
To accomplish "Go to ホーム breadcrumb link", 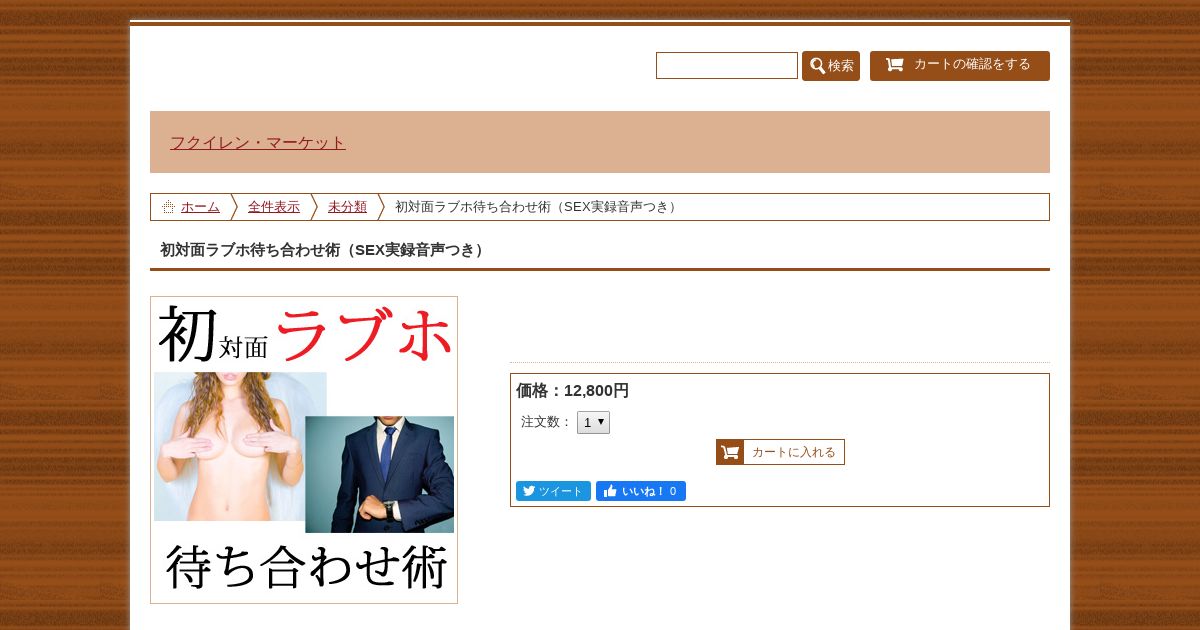I will [200, 207].
